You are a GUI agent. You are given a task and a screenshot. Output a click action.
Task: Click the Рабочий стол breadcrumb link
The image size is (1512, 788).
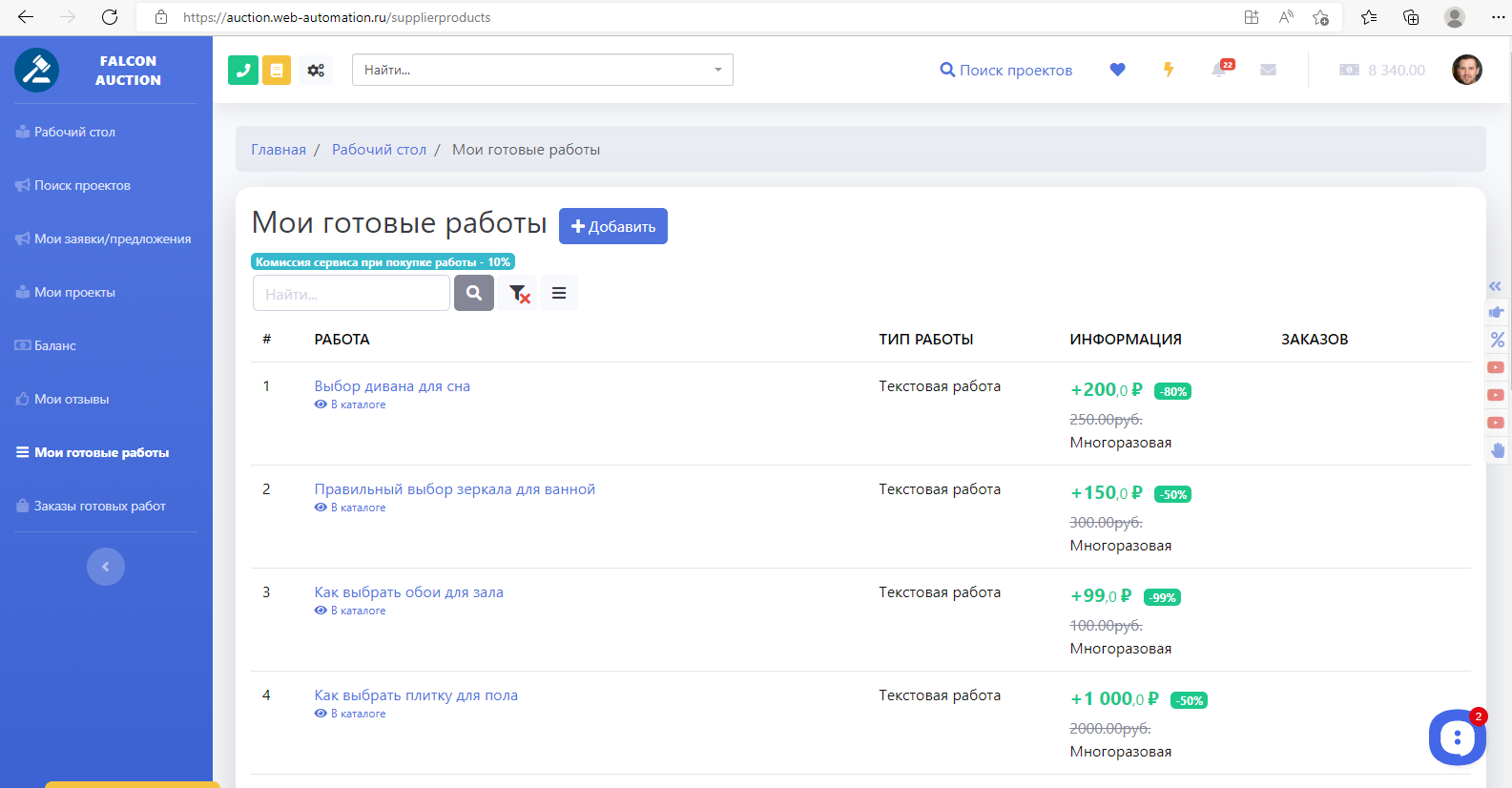(379, 150)
